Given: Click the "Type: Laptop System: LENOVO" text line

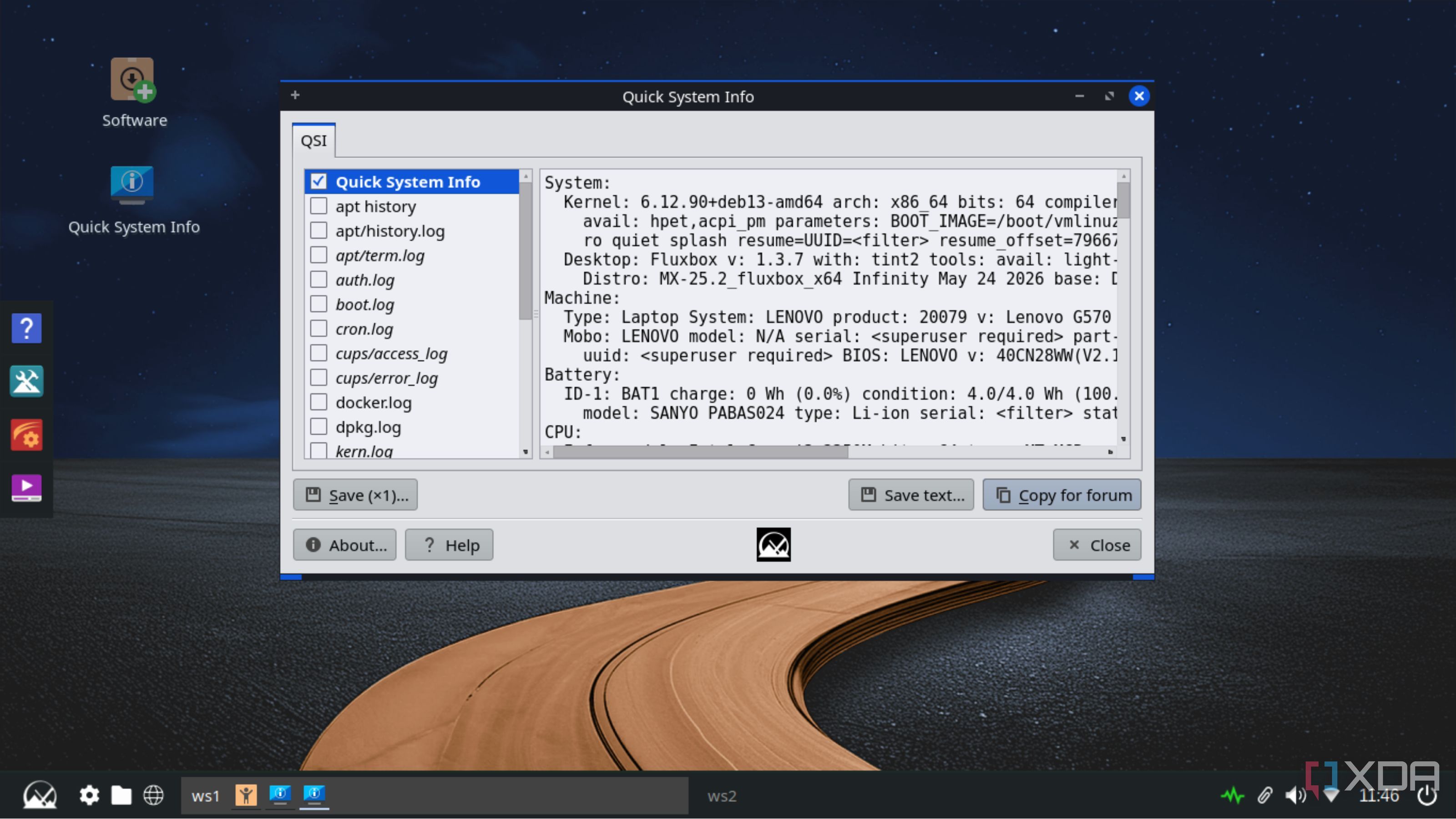Looking at the screenshot, I should 837,317.
